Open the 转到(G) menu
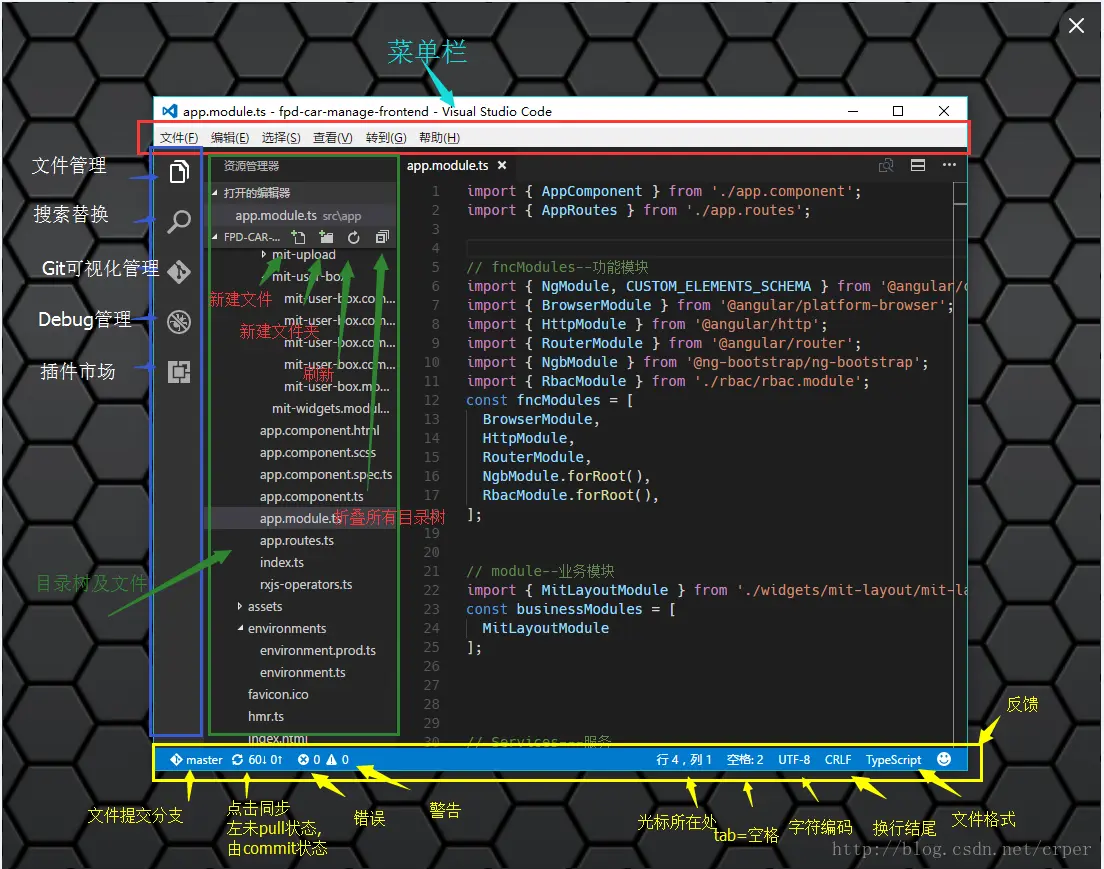Screen dimensions: 1104x869 coord(386,137)
